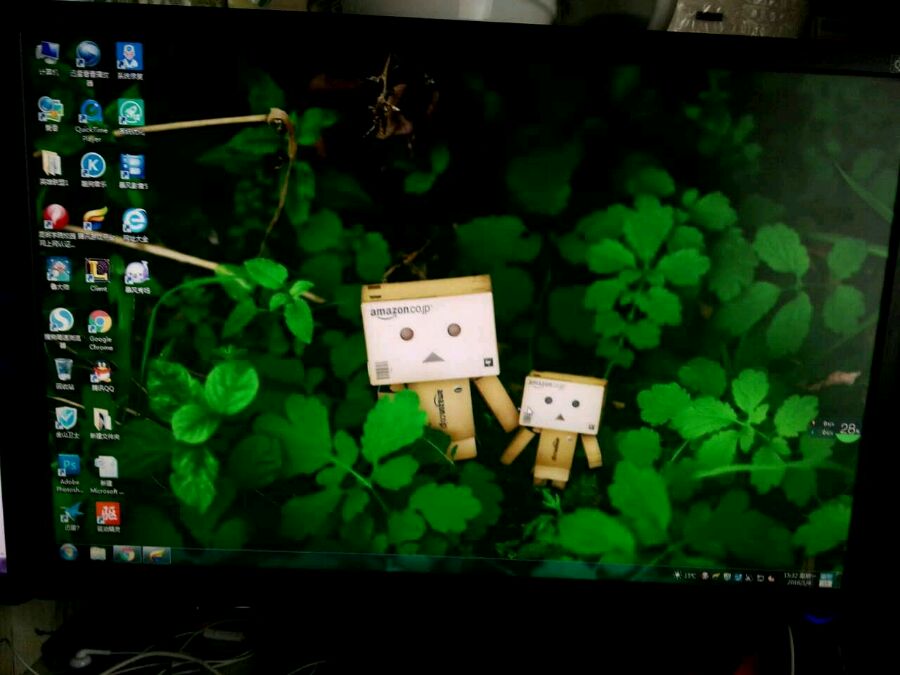Open File Explorer from the taskbar
This screenshot has height=675, width=900.
[98, 553]
